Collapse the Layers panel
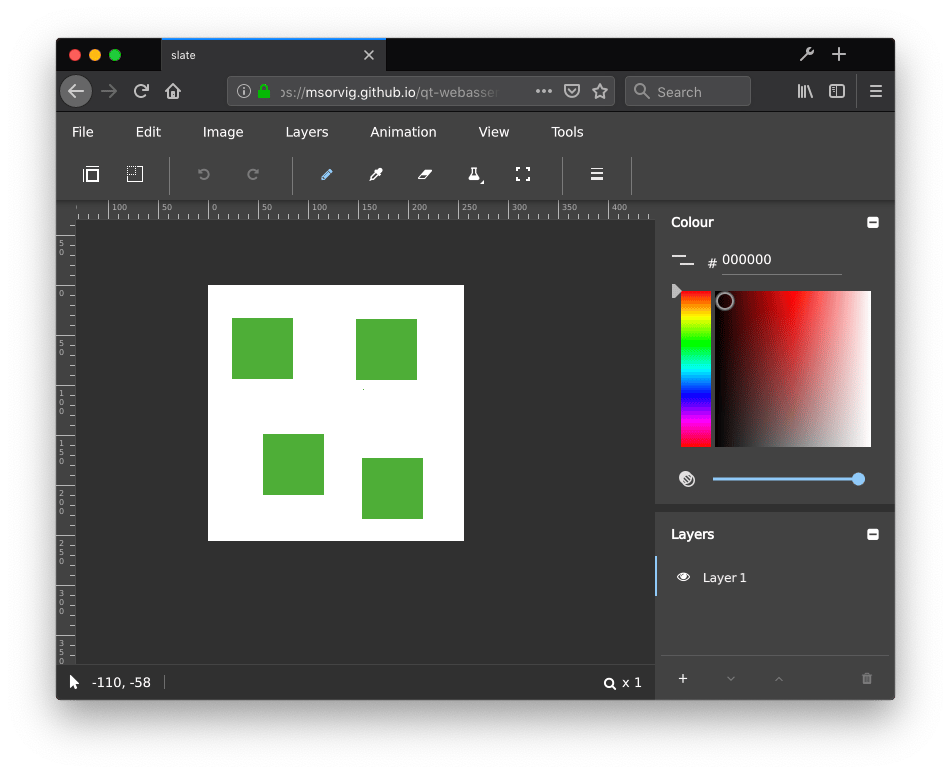The height and width of the screenshot is (774, 951). [873, 534]
